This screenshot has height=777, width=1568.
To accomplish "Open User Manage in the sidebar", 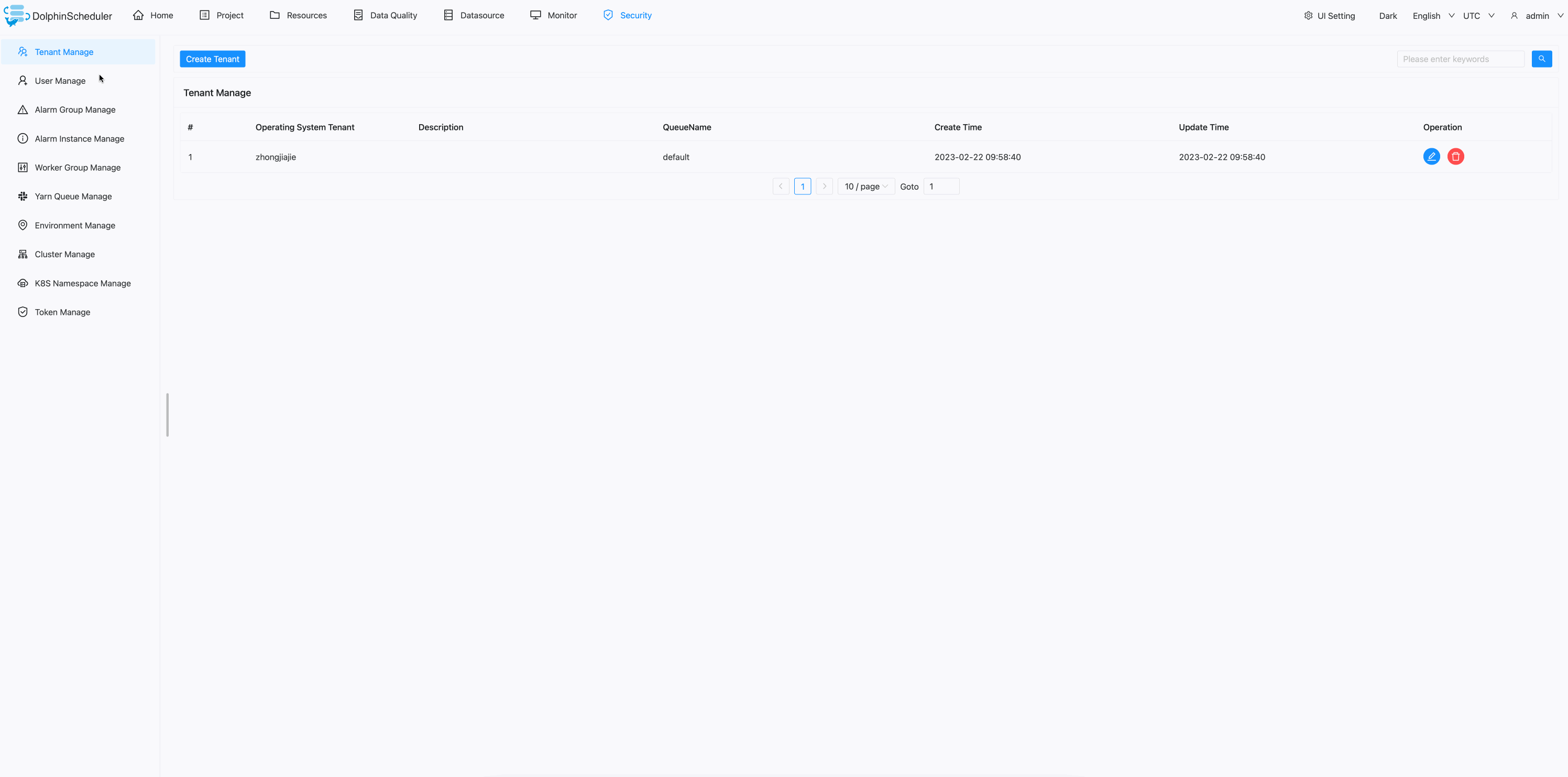I will coord(60,81).
